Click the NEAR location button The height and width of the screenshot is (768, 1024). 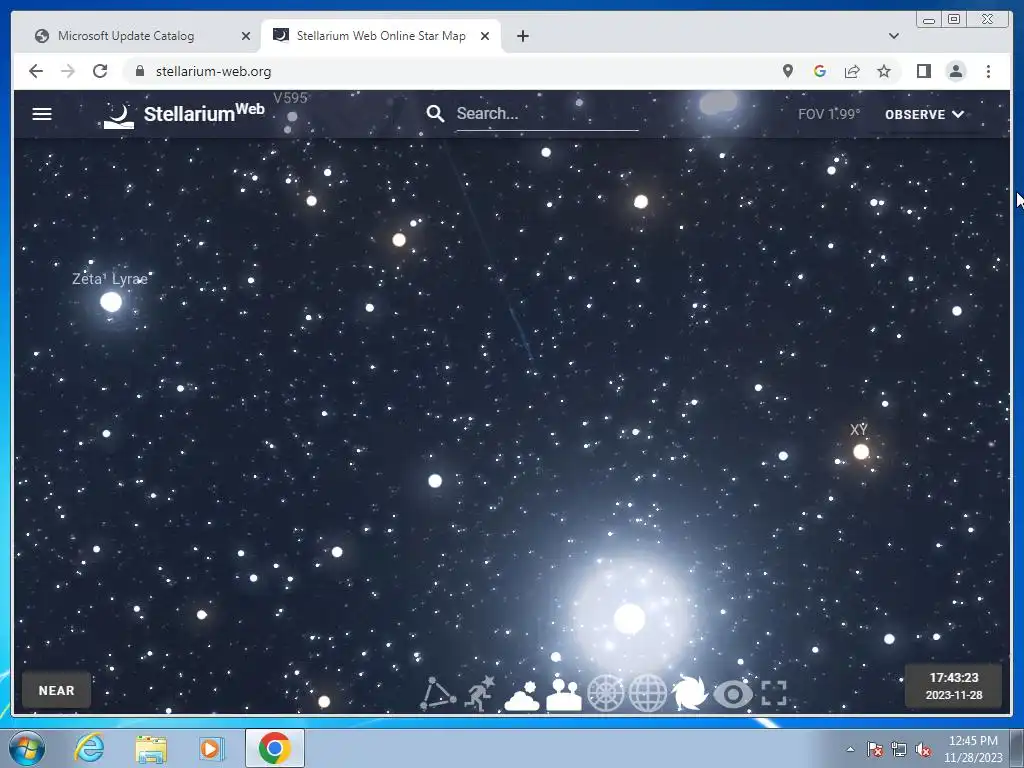56,690
